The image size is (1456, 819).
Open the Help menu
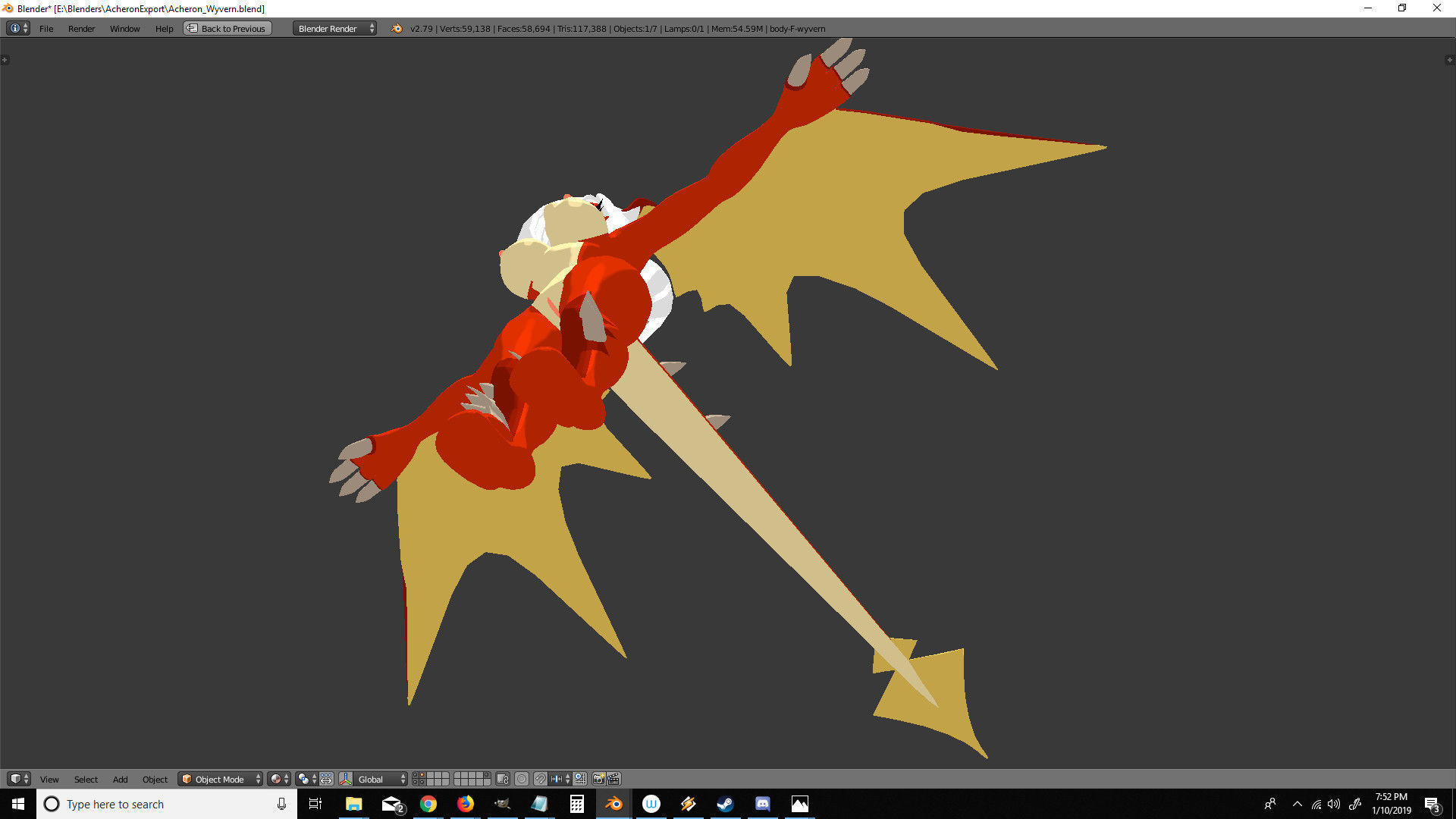tap(164, 29)
